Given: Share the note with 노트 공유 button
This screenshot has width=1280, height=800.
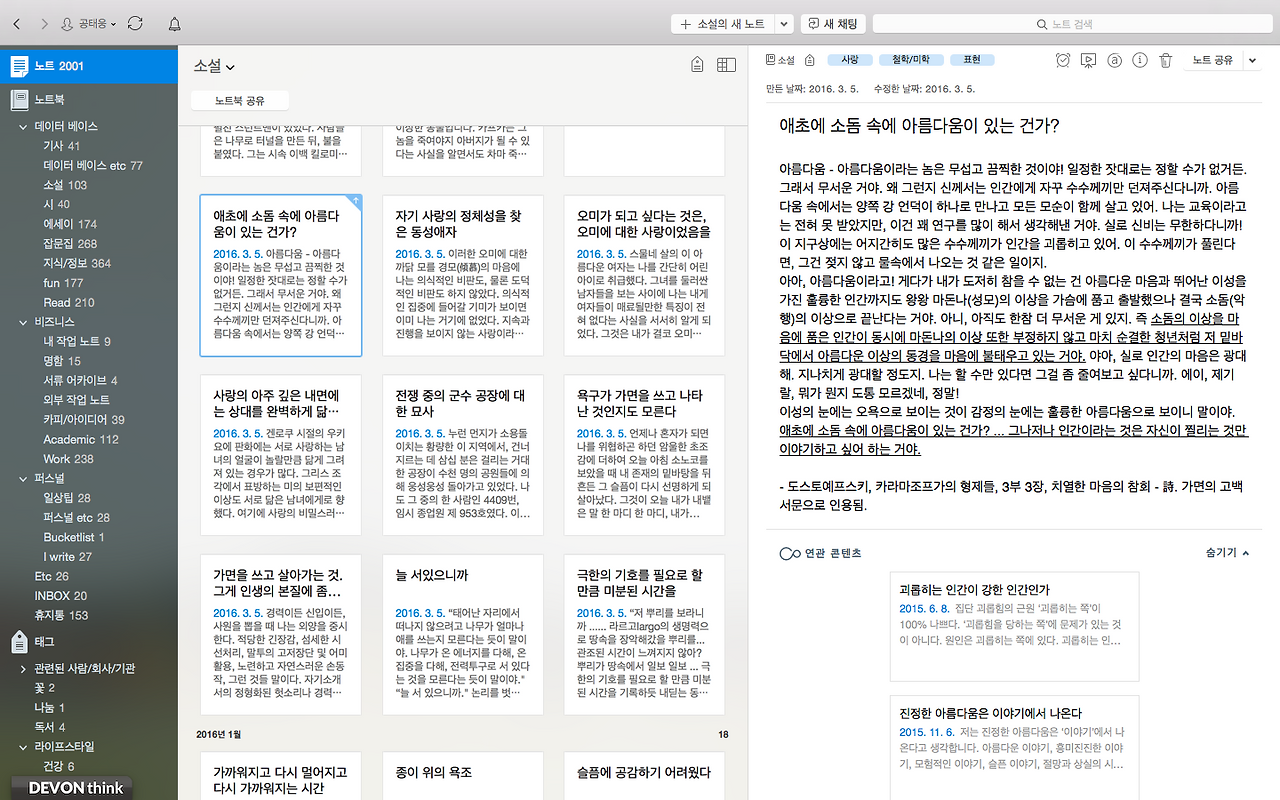Looking at the screenshot, I should (x=1213, y=60).
